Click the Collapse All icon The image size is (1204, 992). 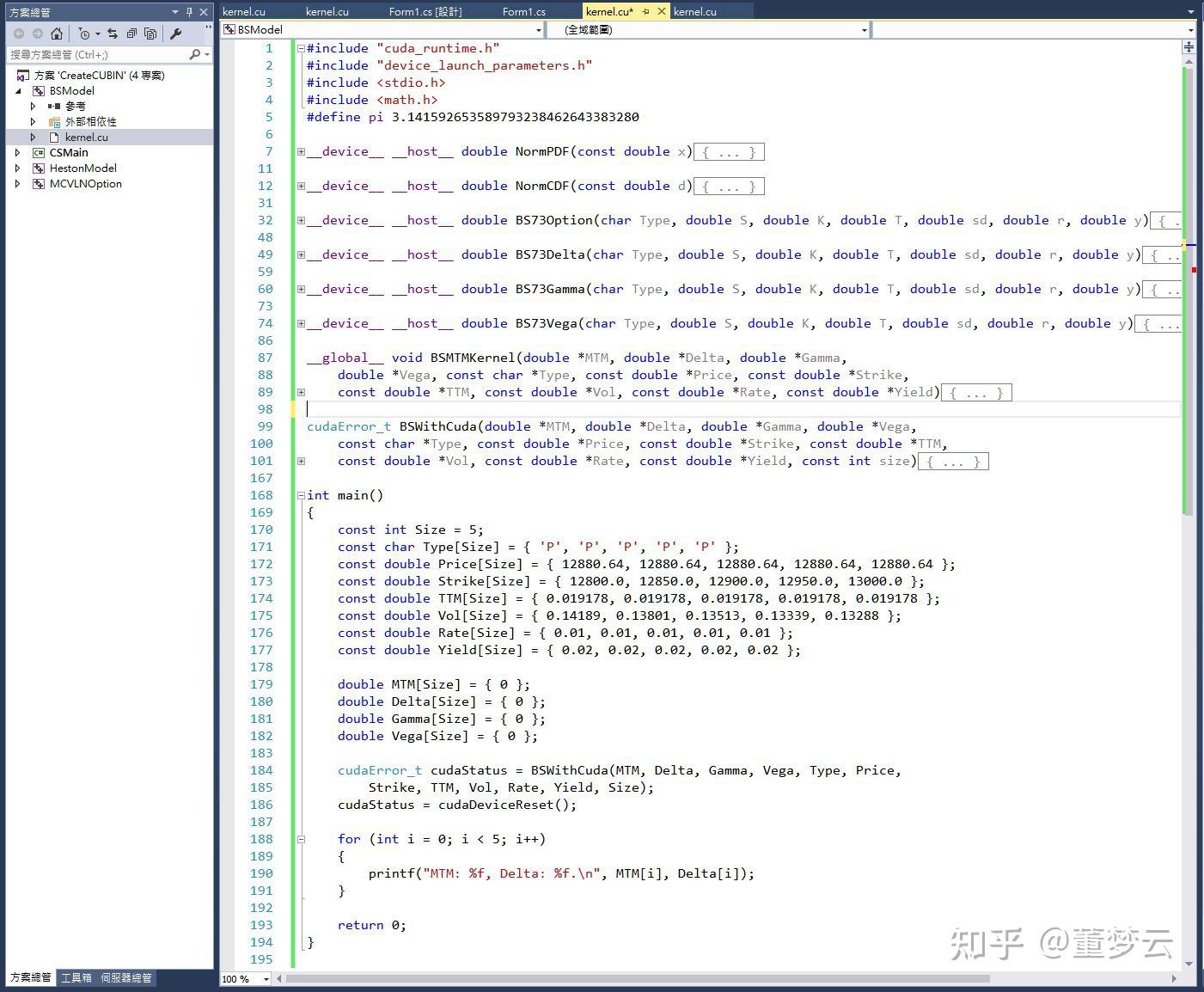131,34
